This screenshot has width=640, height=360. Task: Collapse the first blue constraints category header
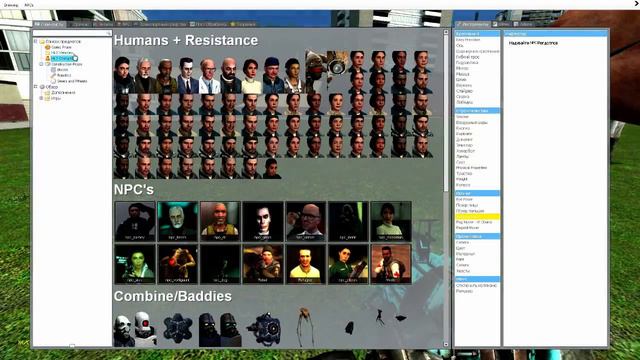click(x=477, y=33)
